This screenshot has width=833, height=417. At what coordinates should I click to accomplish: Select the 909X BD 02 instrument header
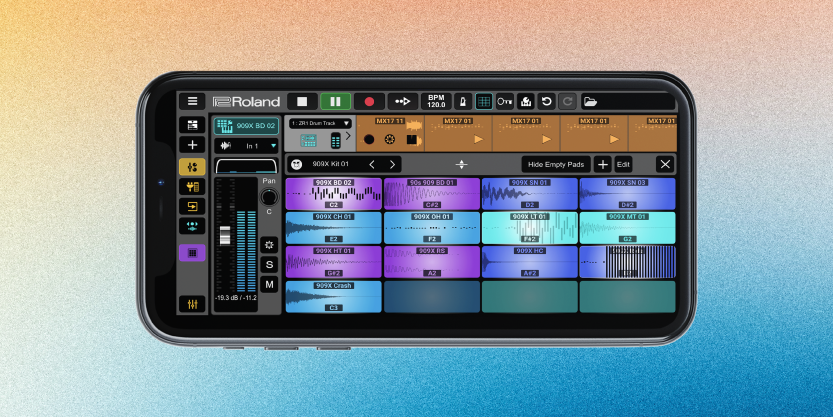(246, 126)
